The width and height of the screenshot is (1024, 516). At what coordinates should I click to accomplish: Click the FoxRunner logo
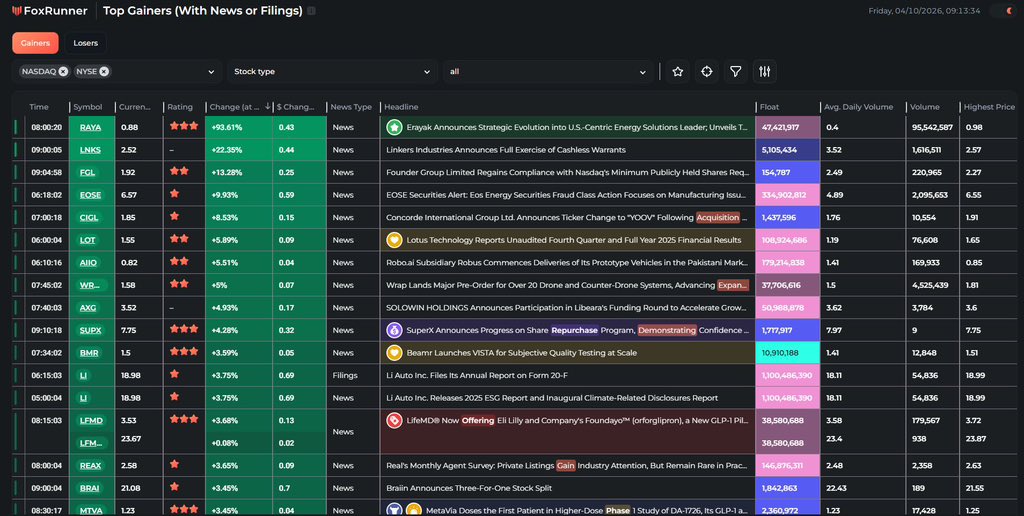pos(50,10)
